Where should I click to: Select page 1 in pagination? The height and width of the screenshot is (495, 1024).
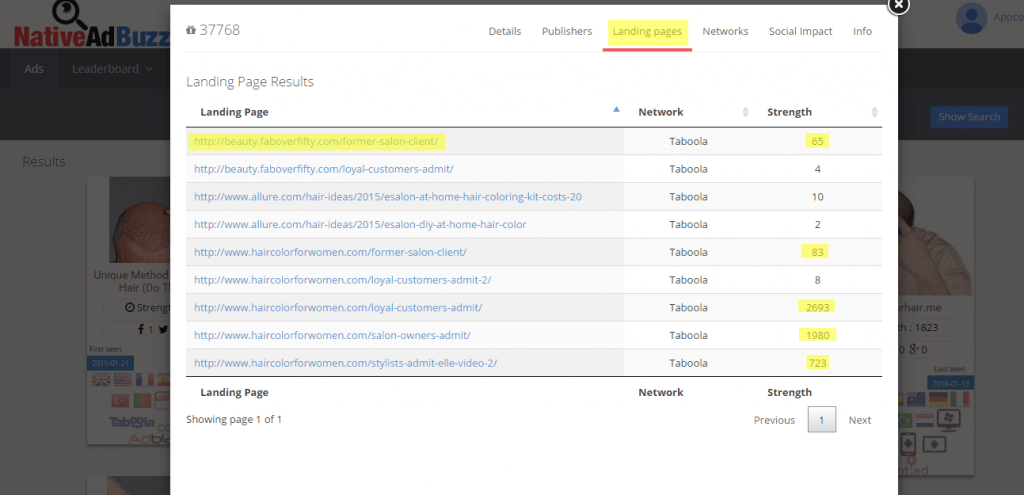tap(822, 420)
